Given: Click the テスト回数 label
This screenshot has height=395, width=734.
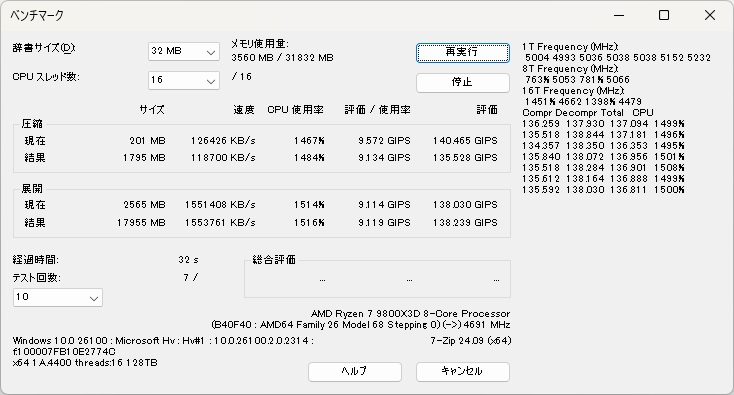Looking at the screenshot, I should click(37, 278).
